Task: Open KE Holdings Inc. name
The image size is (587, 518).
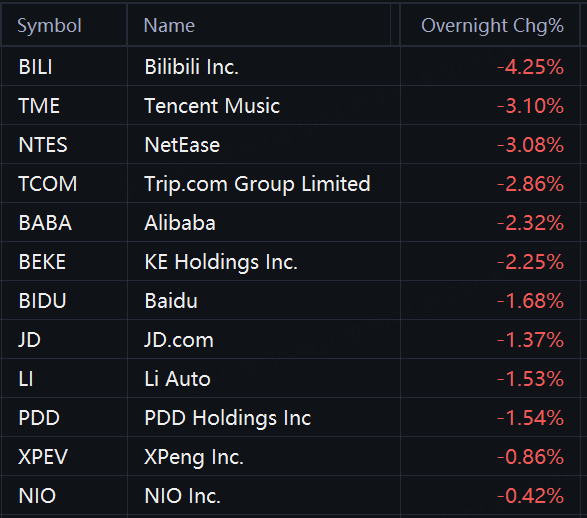Action: [x=221, y=262]
